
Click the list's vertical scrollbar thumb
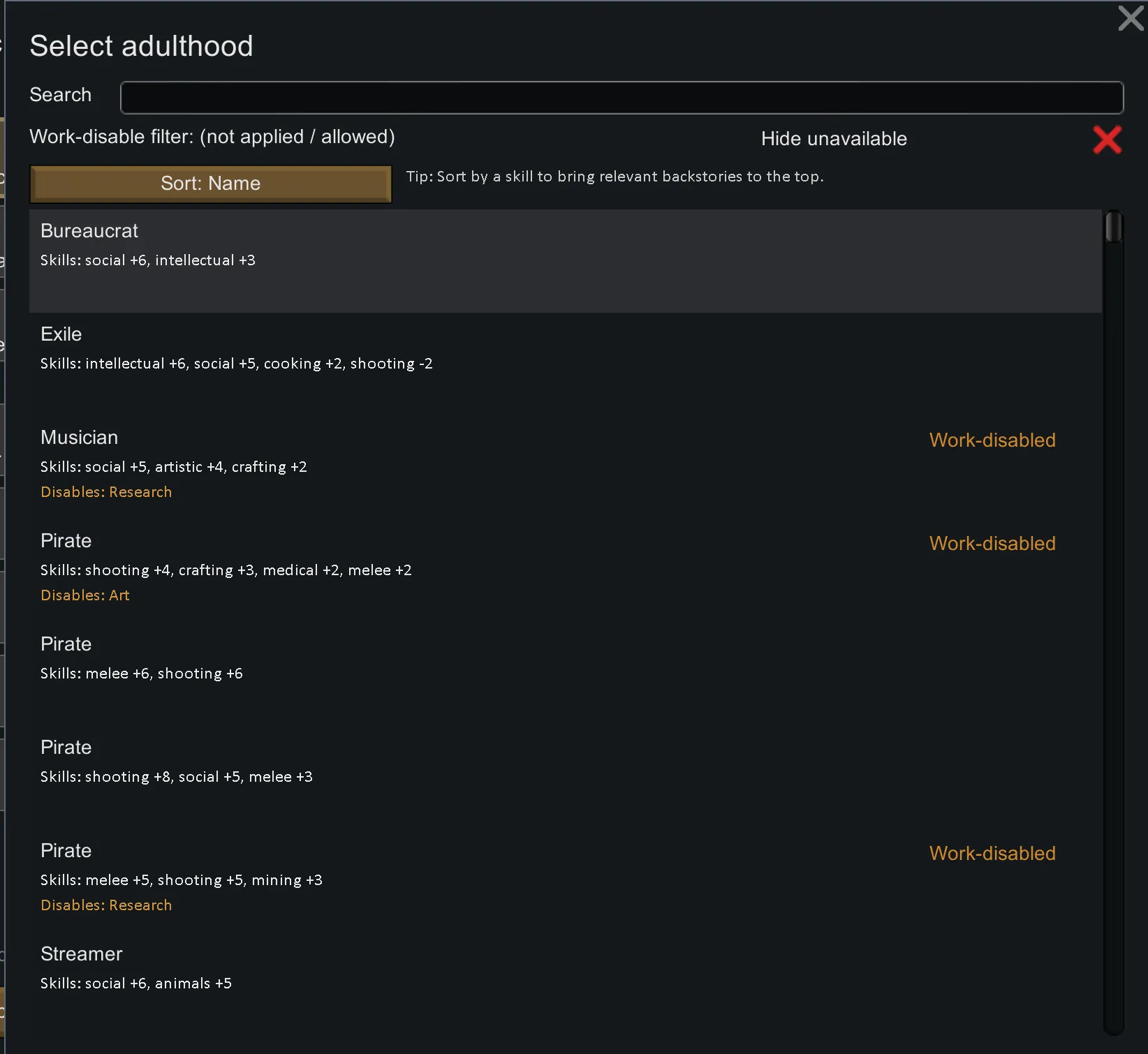tap(1113, 227)
